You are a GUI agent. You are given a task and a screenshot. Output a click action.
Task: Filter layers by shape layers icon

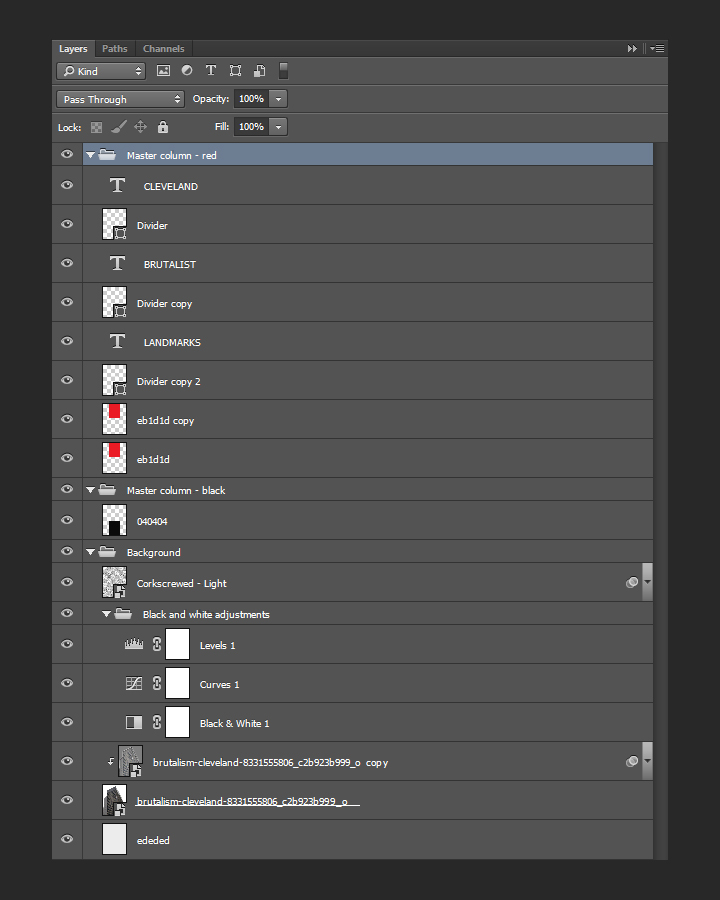coord(235,71)
